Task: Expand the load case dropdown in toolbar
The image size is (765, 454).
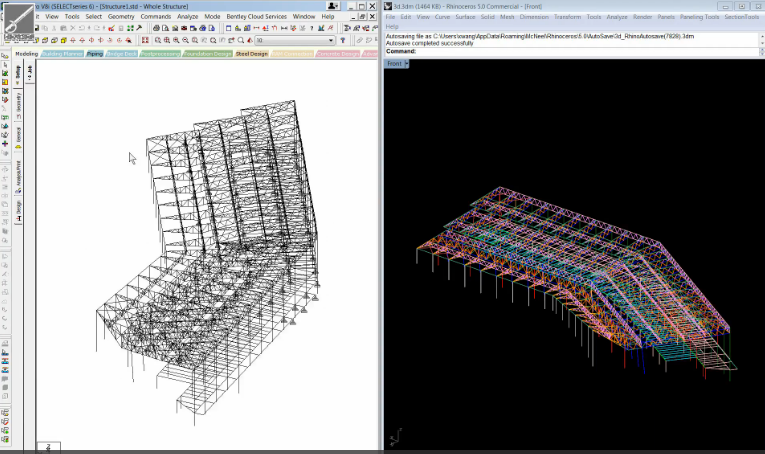Action: 331,40
